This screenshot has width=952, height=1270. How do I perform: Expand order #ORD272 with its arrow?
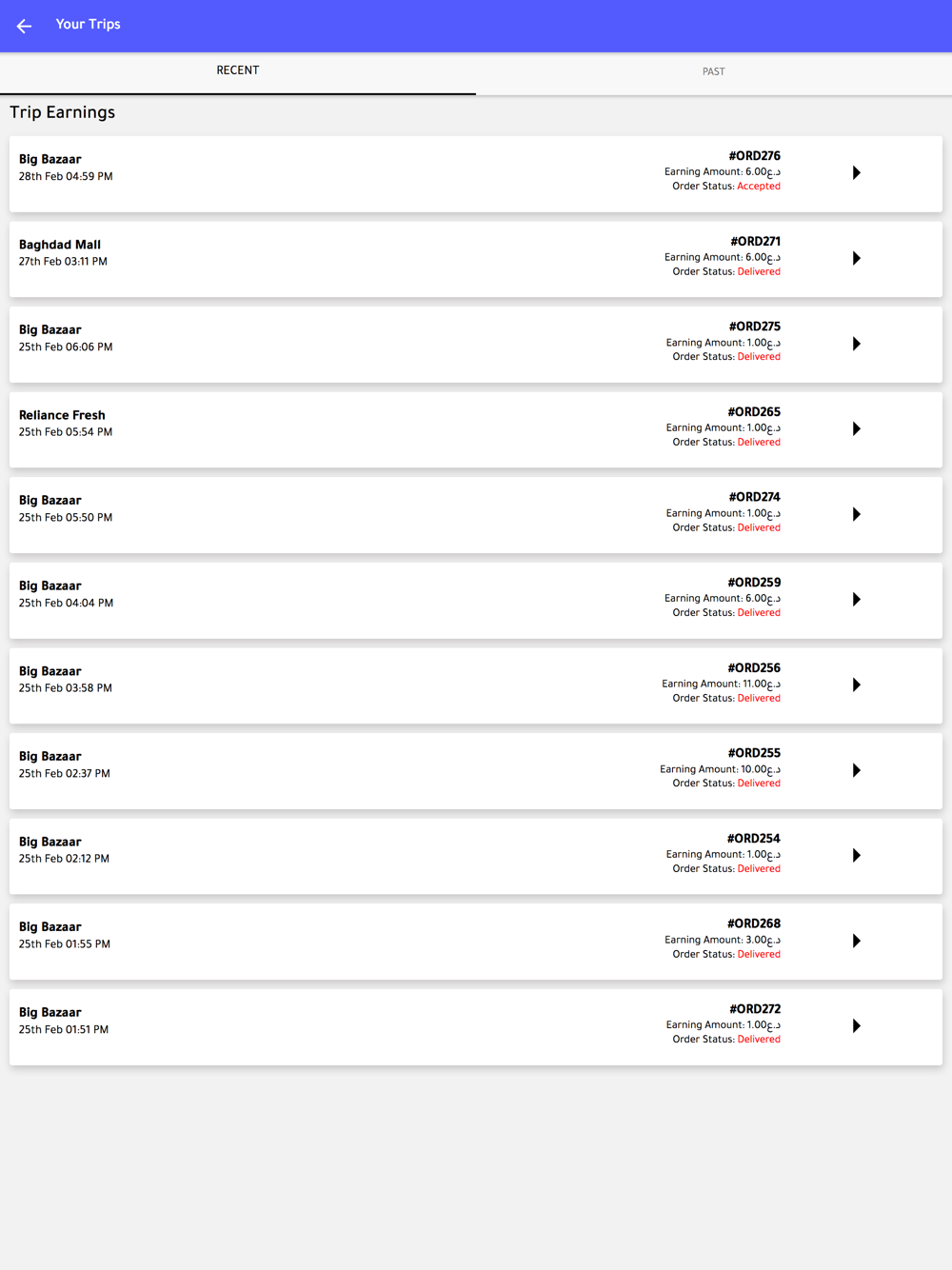point(857,1026)
